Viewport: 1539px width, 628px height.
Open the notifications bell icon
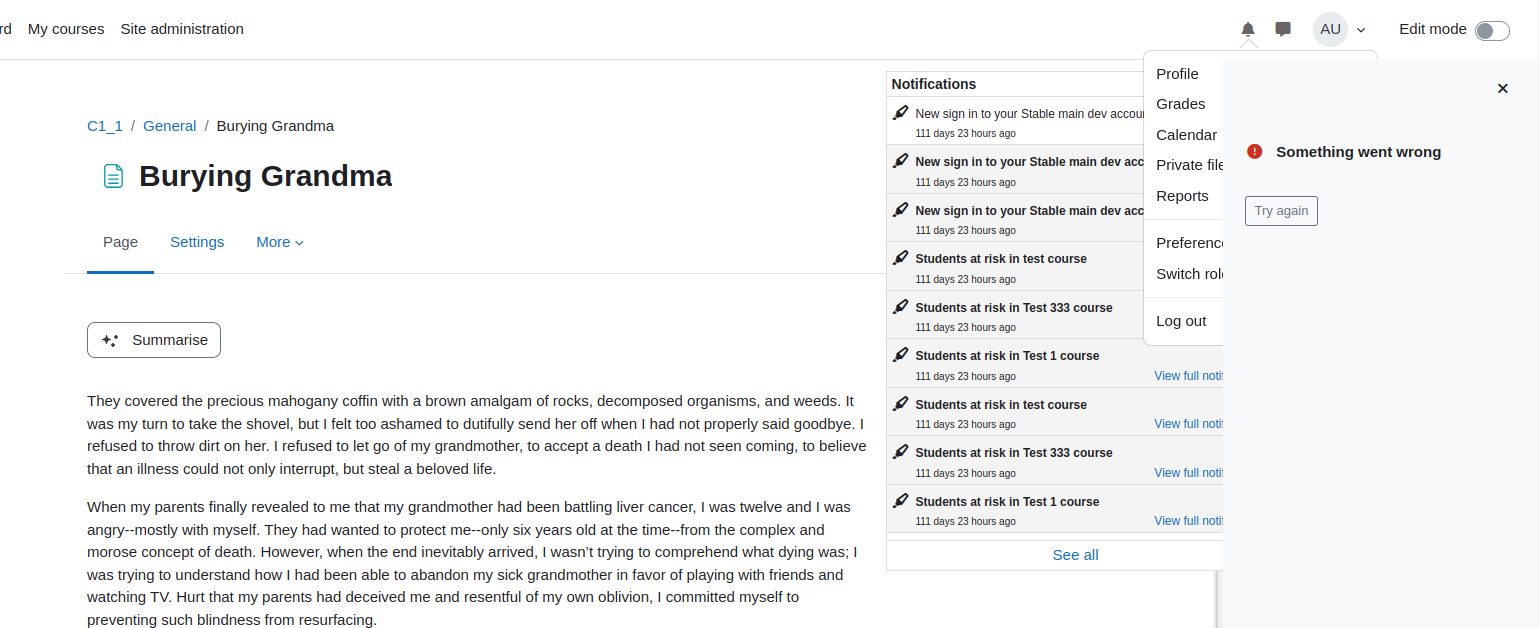[1248, 29]
